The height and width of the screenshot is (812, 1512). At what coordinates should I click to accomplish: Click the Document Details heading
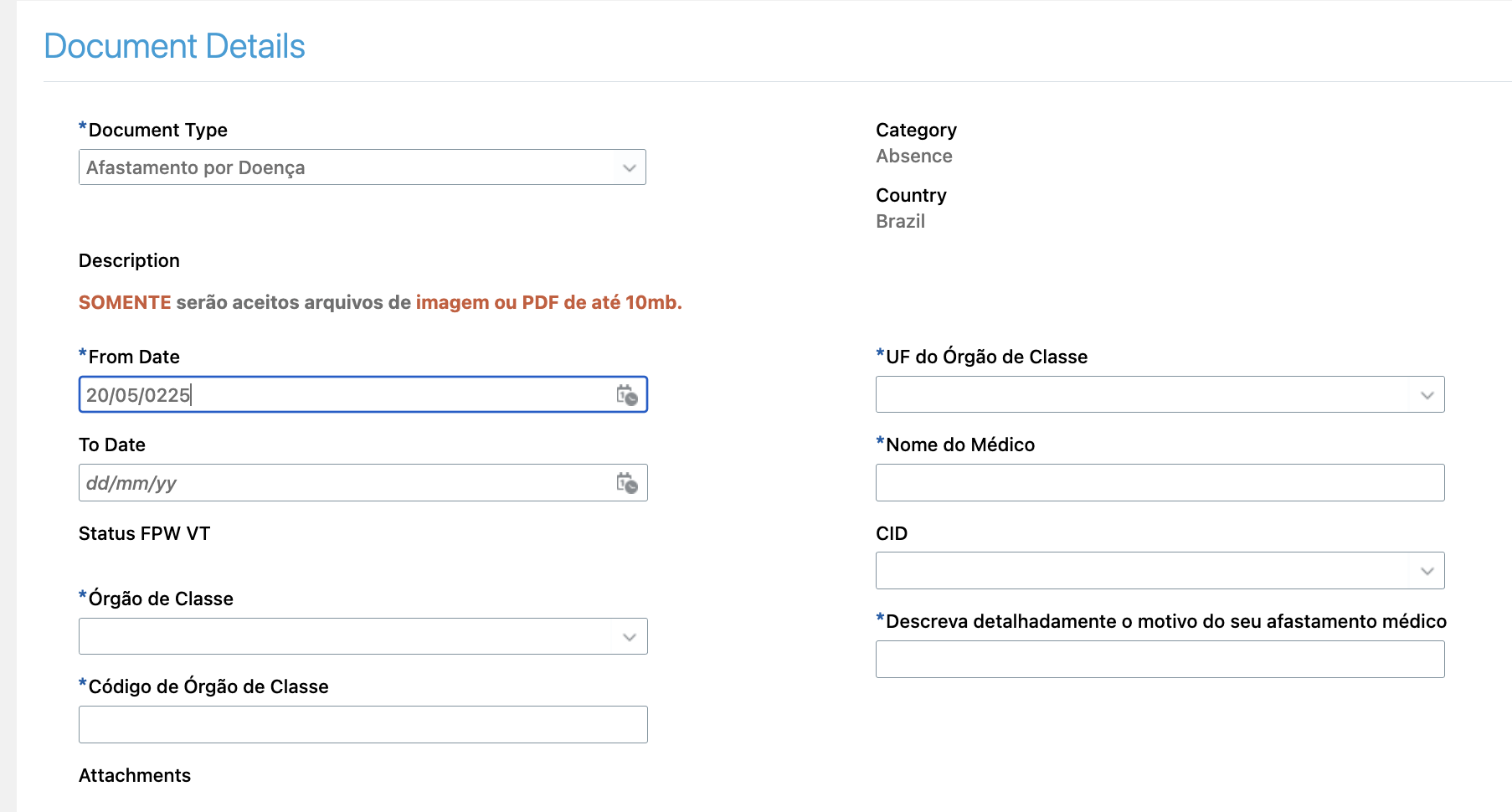[x=174, y=46]
